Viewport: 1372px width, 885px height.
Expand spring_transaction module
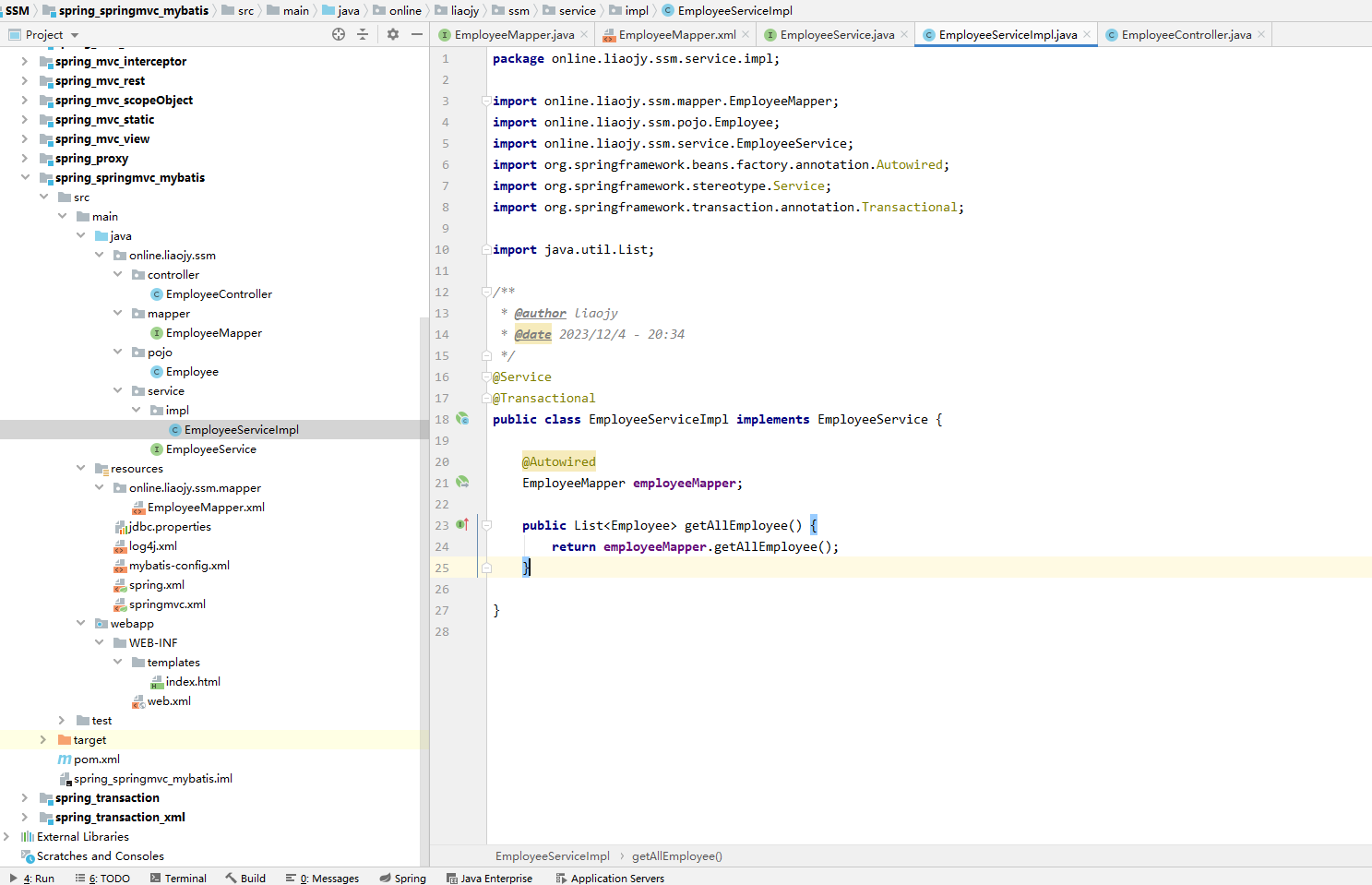[x=25, y=797]
